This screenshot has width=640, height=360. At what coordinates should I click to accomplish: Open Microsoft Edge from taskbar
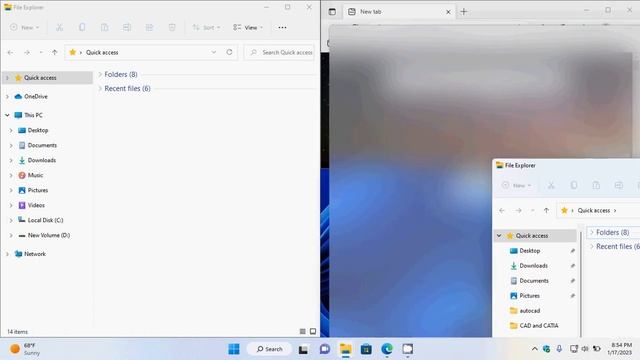coord(387,349)
